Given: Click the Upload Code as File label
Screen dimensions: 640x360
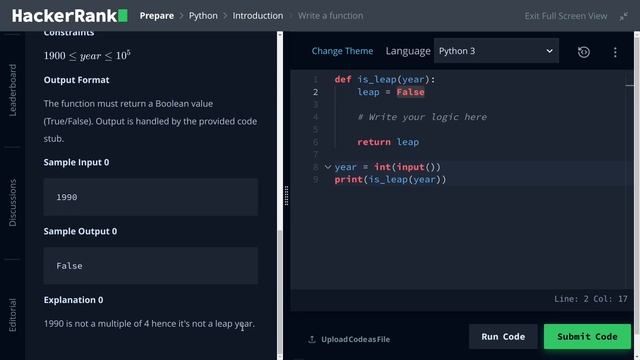Looking at the screenshot, I should 355,339.
